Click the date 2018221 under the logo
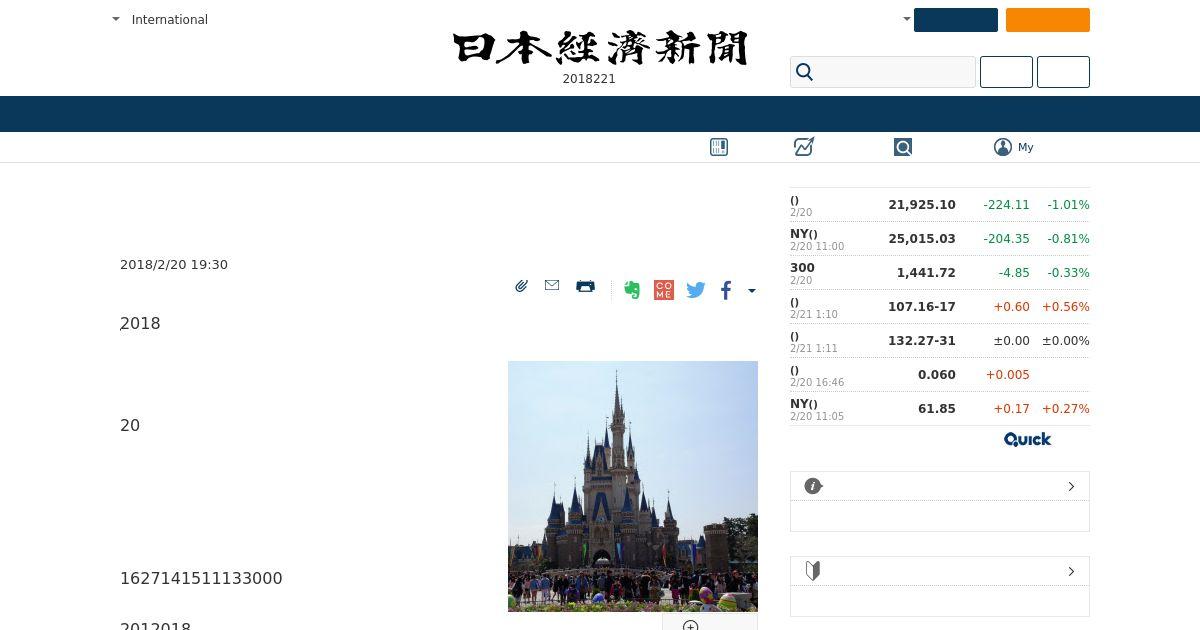Image resolution: width=1200 pixels, height=630 pixels. point(589,78)
